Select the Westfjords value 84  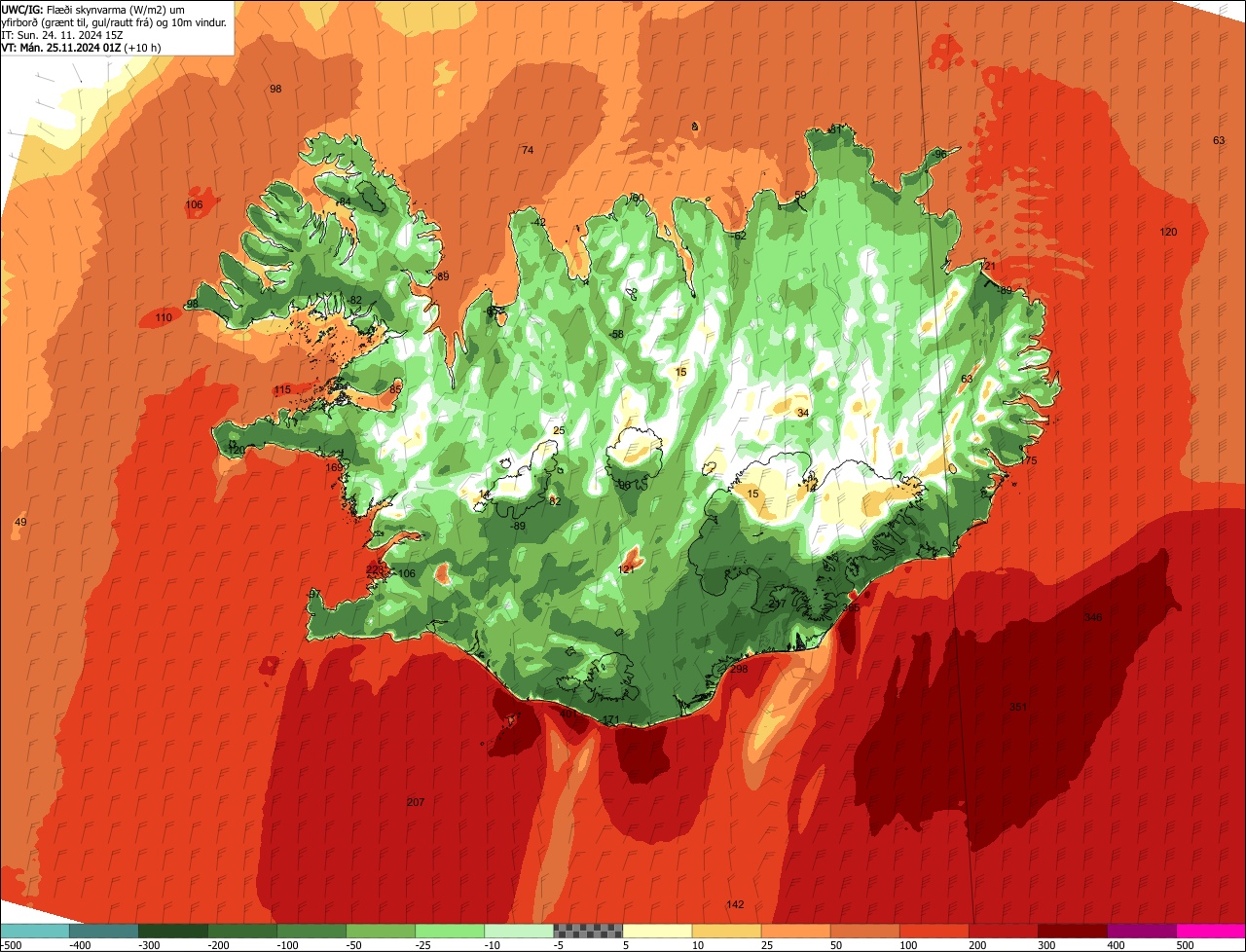tap(344, 201)
